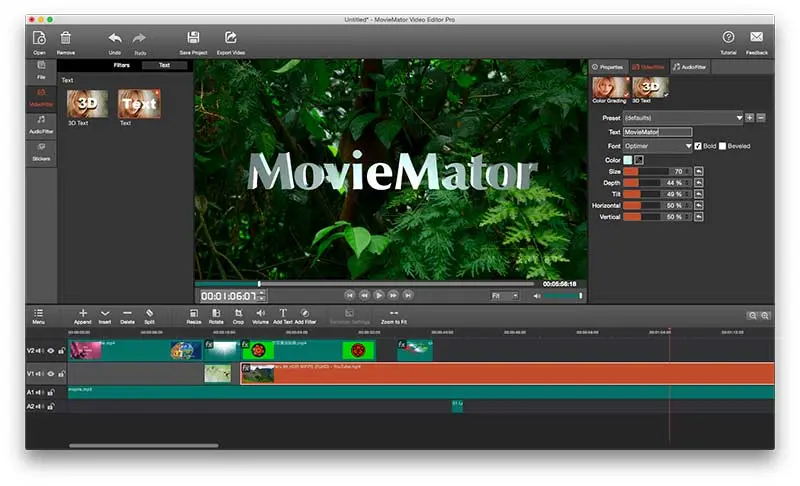
Task: Click the timeline Delete minus icon
Action: tap(128, 313)
